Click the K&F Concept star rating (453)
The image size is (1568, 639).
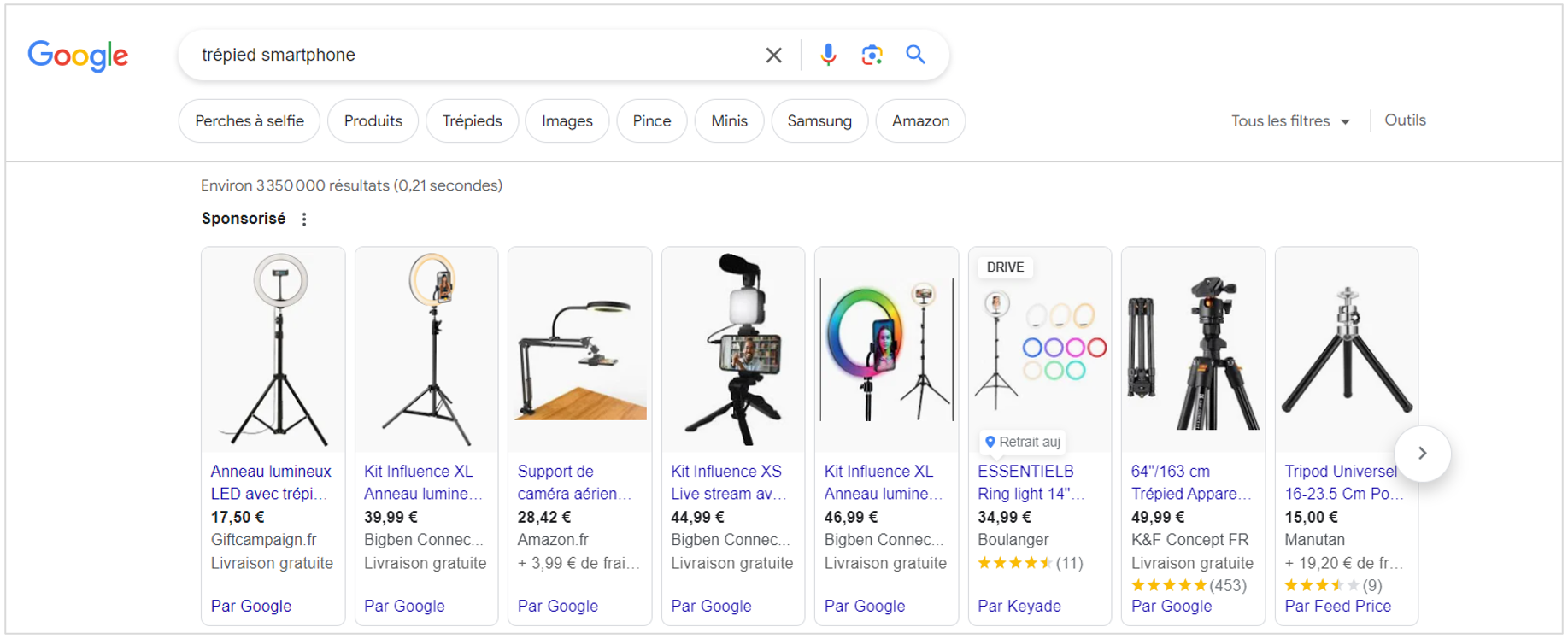click(x=1189, y=585)
